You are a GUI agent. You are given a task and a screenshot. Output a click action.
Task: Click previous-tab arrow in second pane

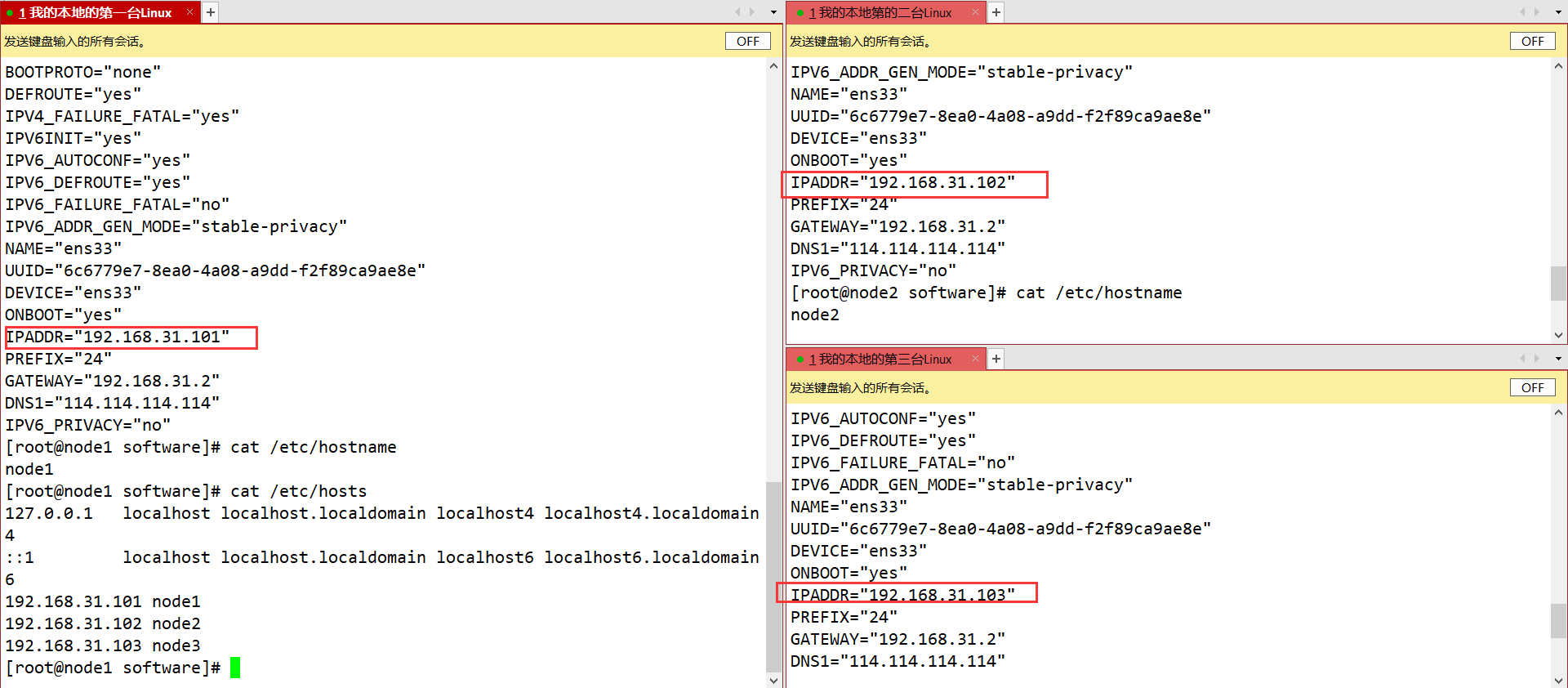click(x=1522, y=12)
